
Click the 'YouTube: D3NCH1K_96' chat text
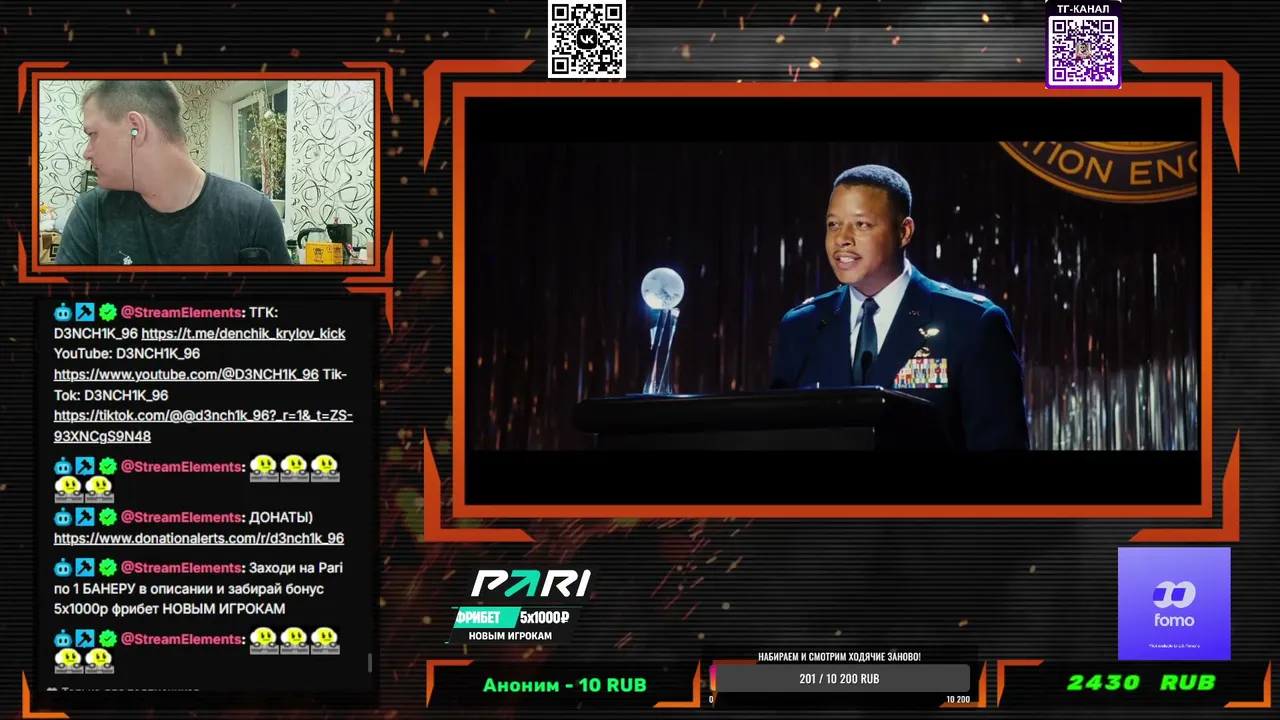pyautogui.click(x=127, y=354)
